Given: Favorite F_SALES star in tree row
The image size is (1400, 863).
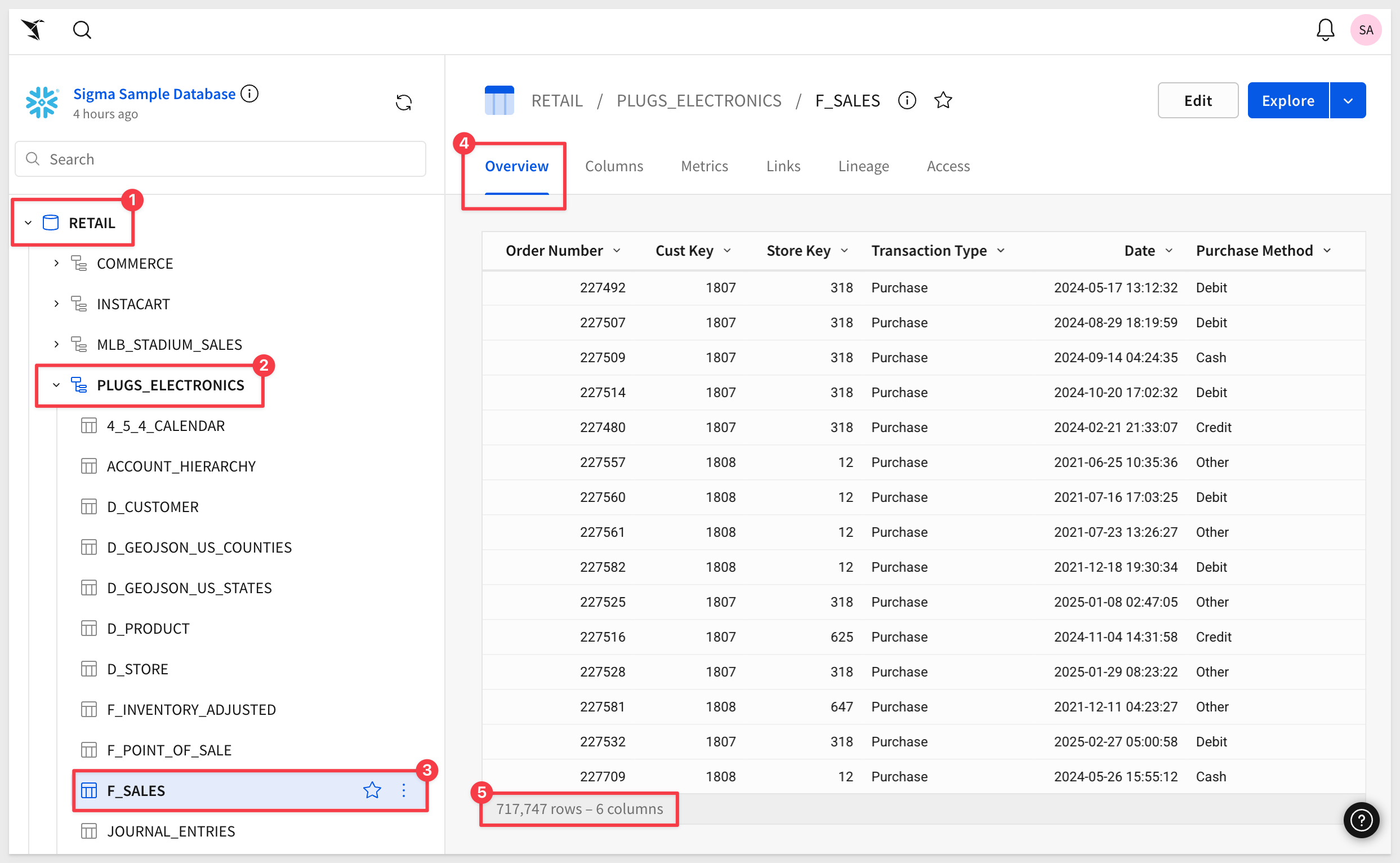Looking at the screenshot, I should pos(372,790).
